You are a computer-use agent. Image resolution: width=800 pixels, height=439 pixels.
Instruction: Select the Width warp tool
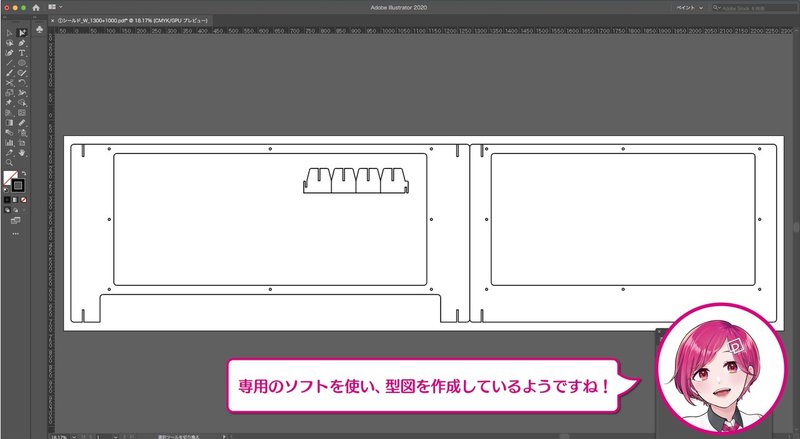[22, 92]
